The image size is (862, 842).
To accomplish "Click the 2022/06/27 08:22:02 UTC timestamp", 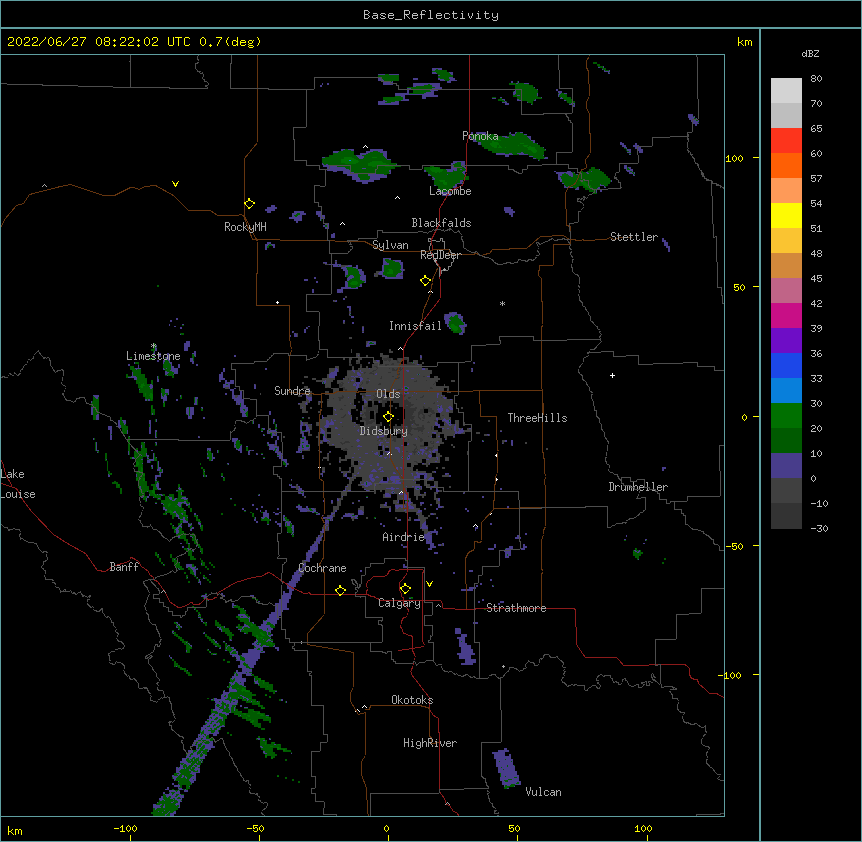I will point(99,42).
